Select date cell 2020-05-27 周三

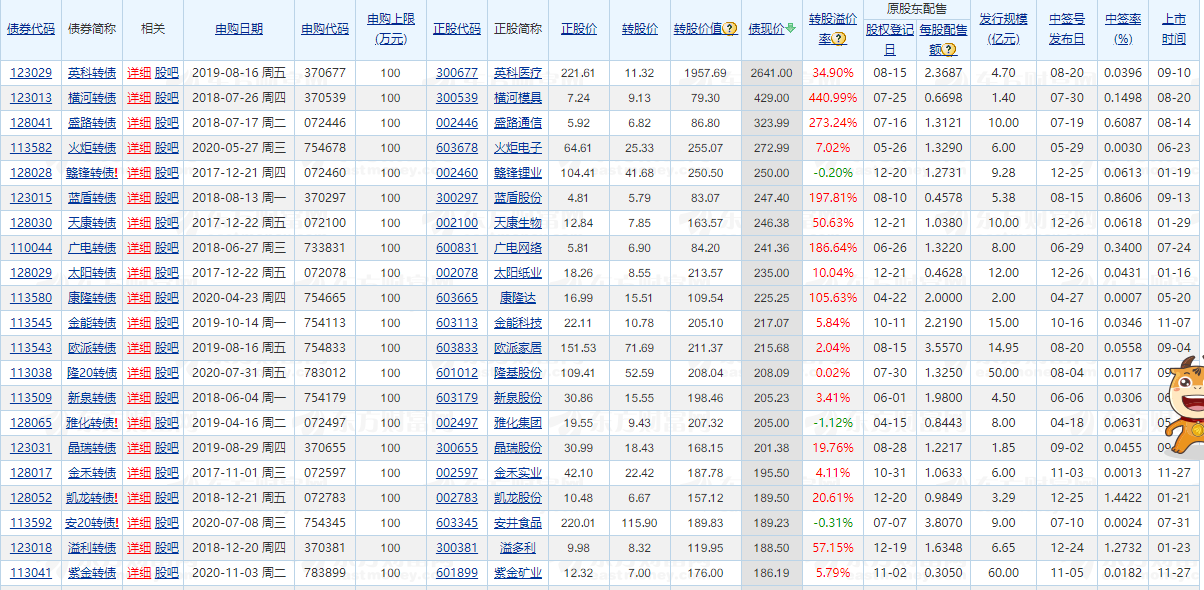click(238, 148)
